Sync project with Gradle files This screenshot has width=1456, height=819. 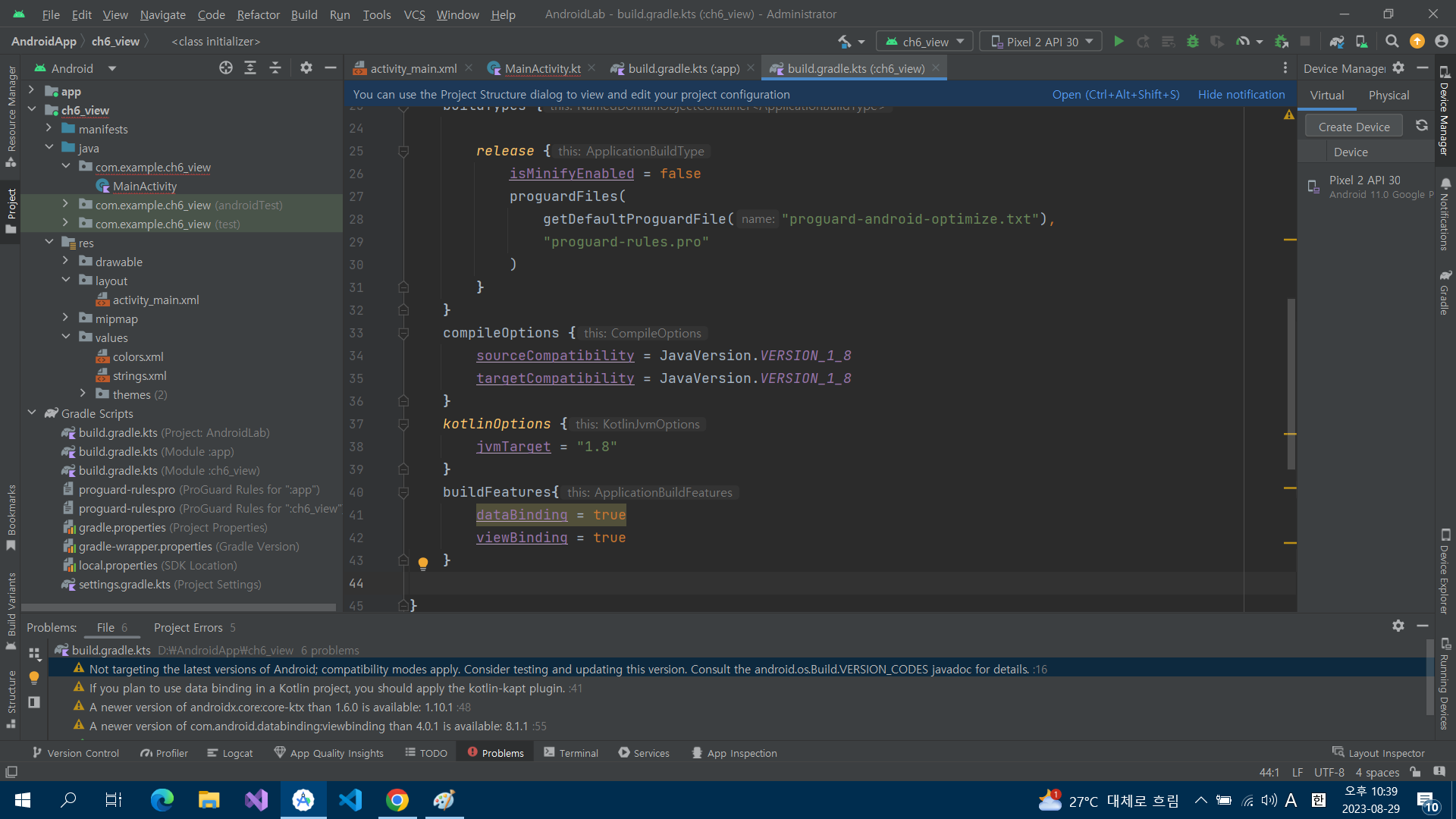click(x=1337, y=42)
